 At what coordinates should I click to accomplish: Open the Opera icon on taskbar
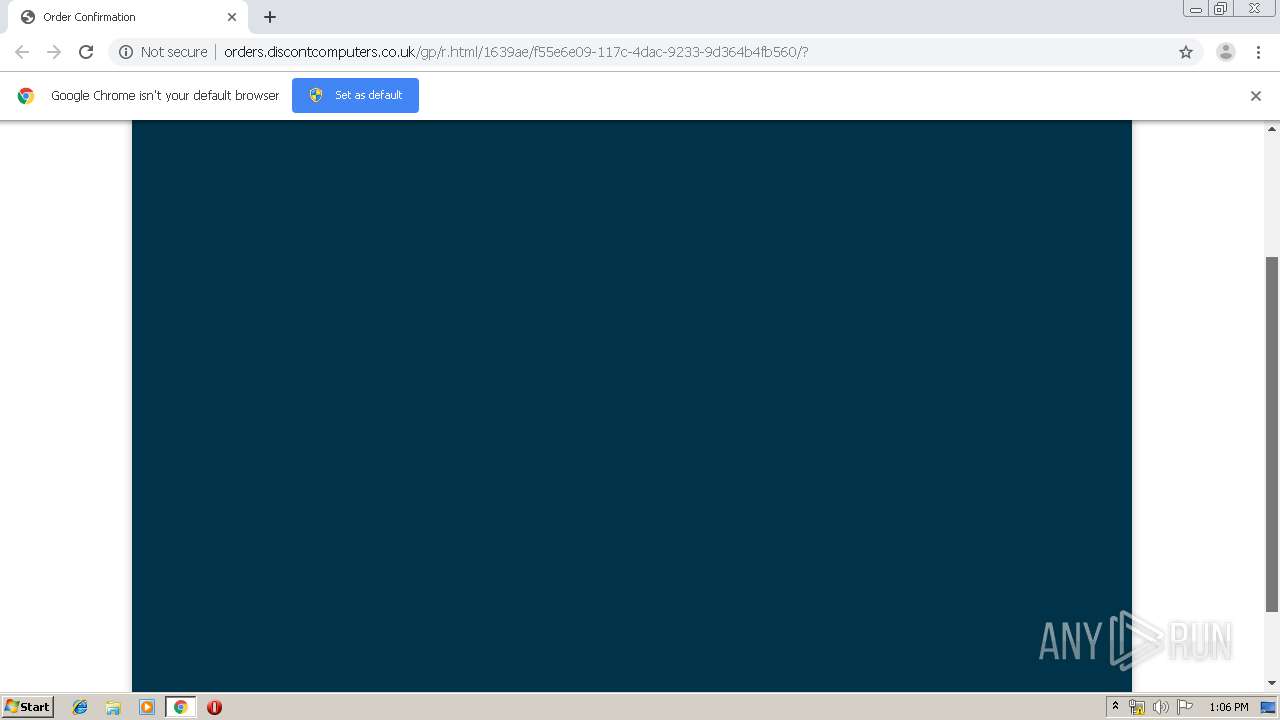(x=214, y=707)
